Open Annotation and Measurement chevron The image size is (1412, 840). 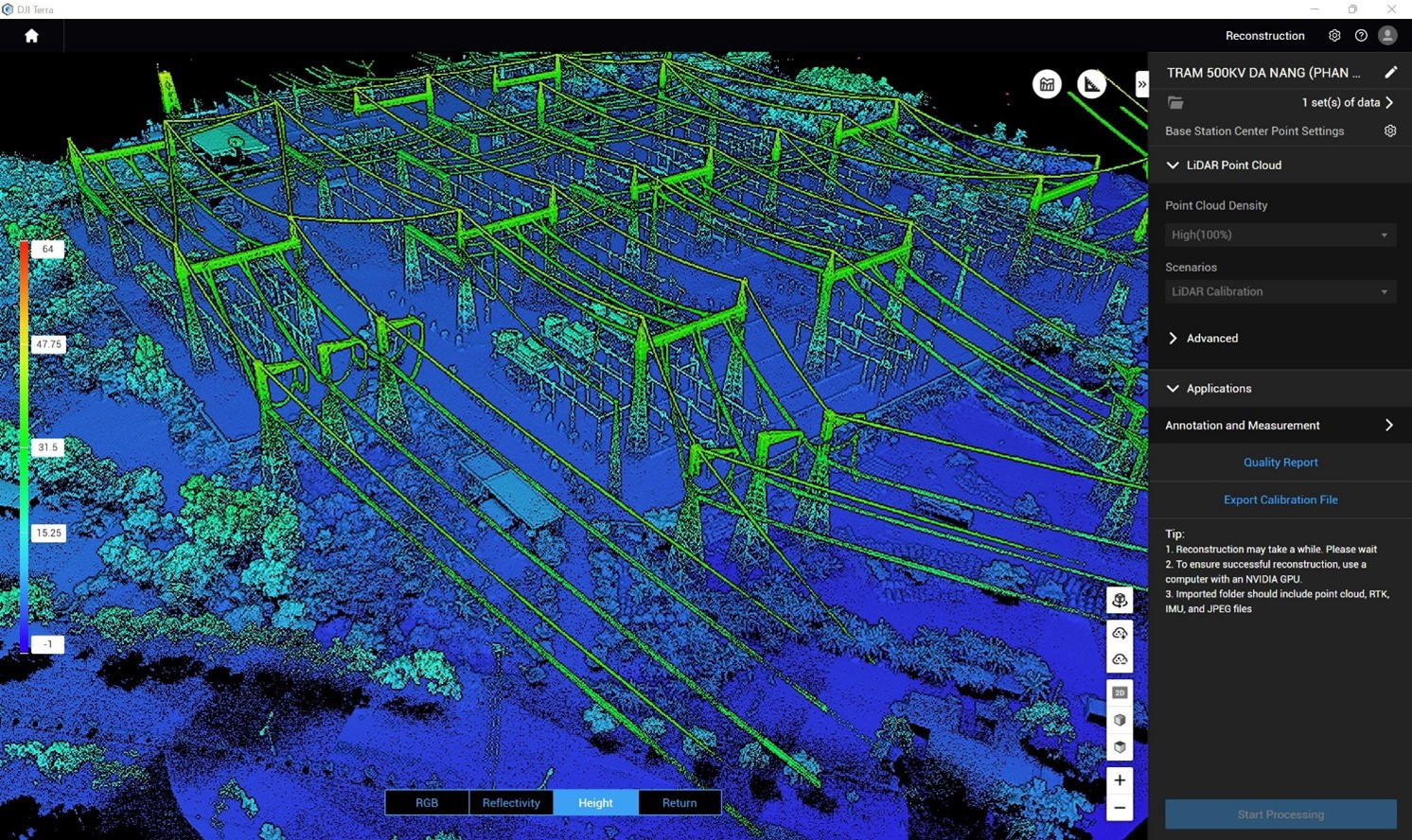[x=1388, y=425]
